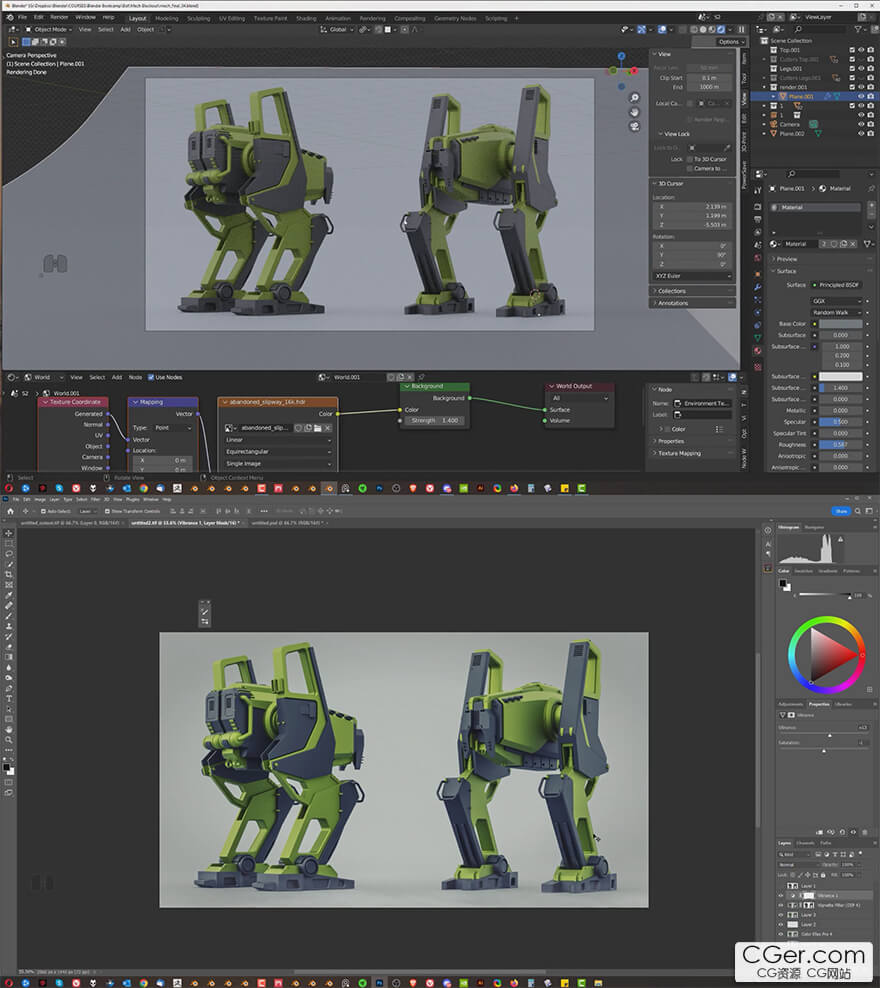Screen dimensions: 880x988
Task: Open the Tool properties tab icon
Action: click(758, 190)
